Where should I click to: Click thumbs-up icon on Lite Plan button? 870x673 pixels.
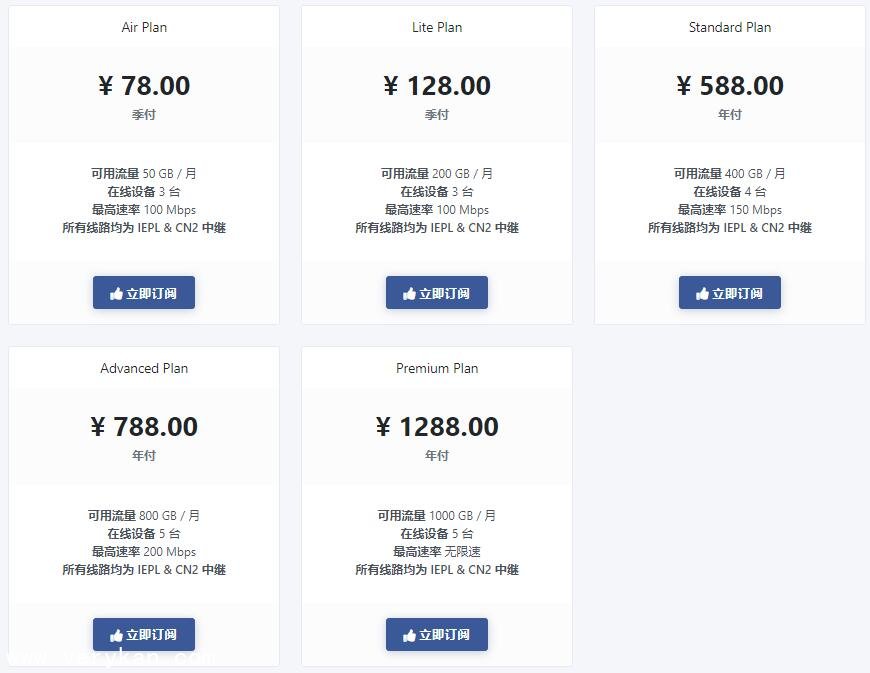pyautogui.click(x=410, y=294)
